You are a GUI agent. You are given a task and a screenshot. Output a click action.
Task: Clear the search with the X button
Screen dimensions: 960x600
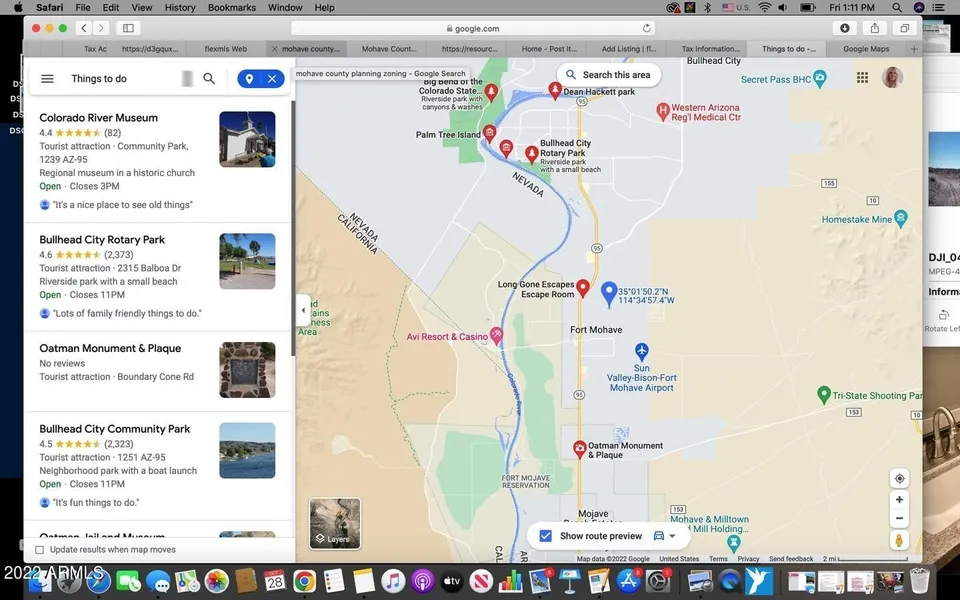pos(272,79)
